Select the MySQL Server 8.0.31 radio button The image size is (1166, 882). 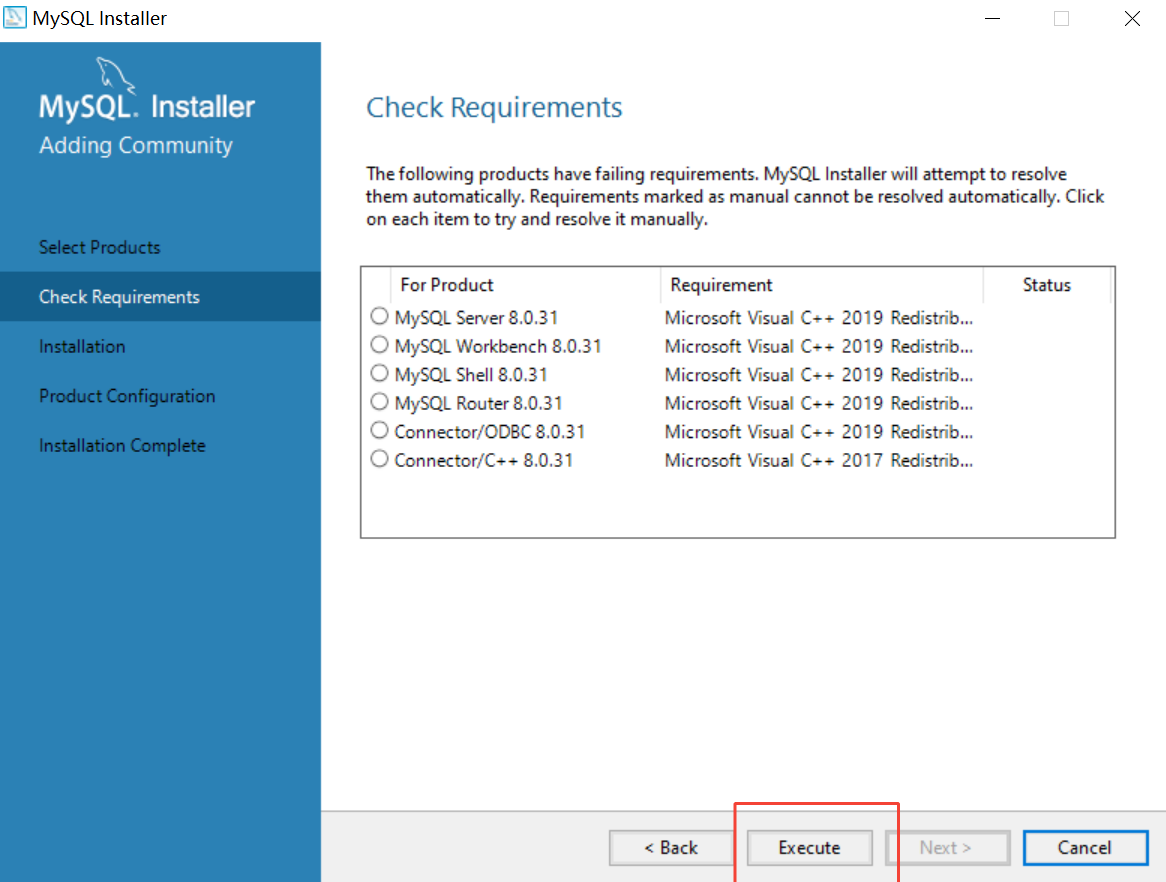[x=379, y=316]
